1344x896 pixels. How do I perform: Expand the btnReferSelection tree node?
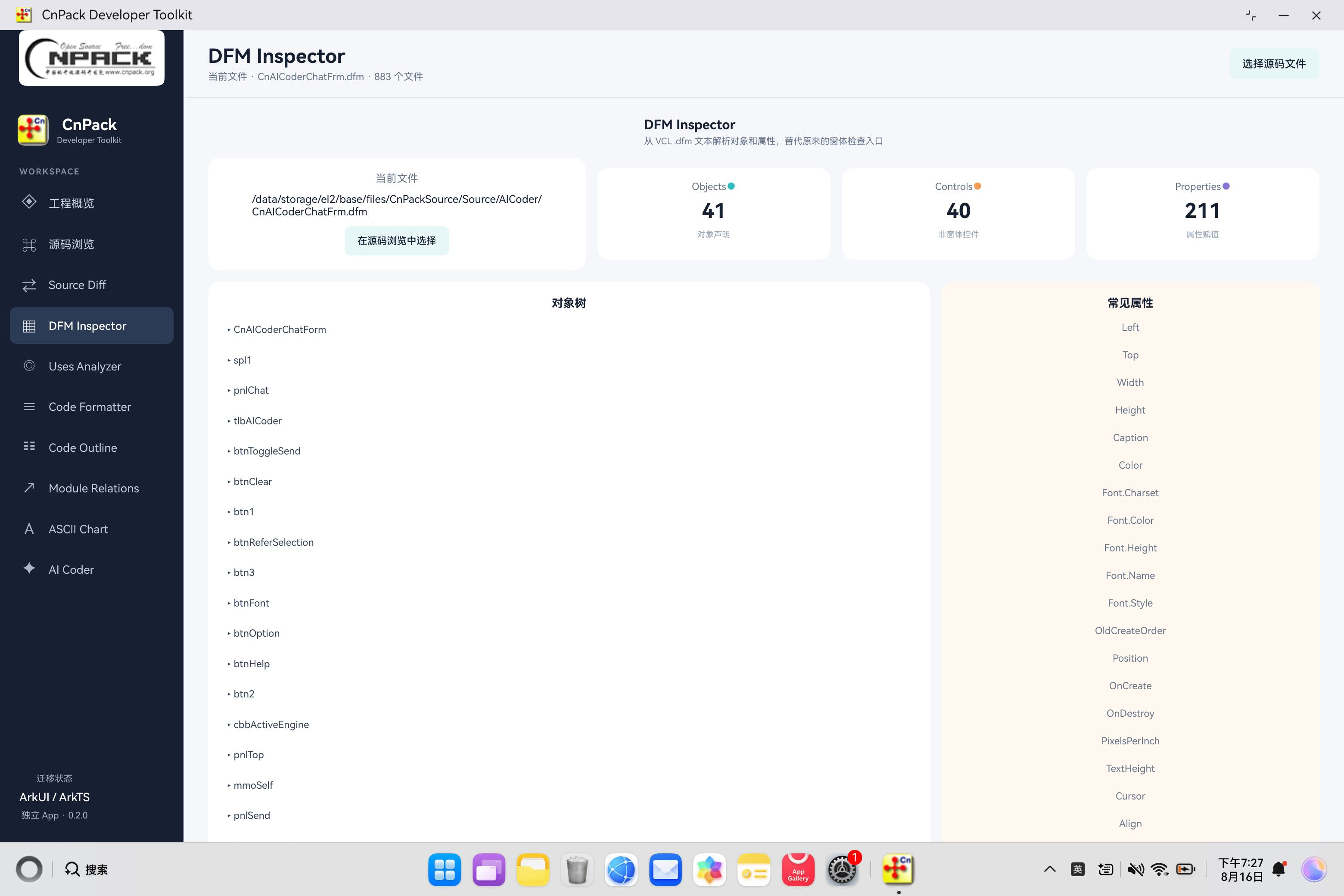[x=229, y=542]
